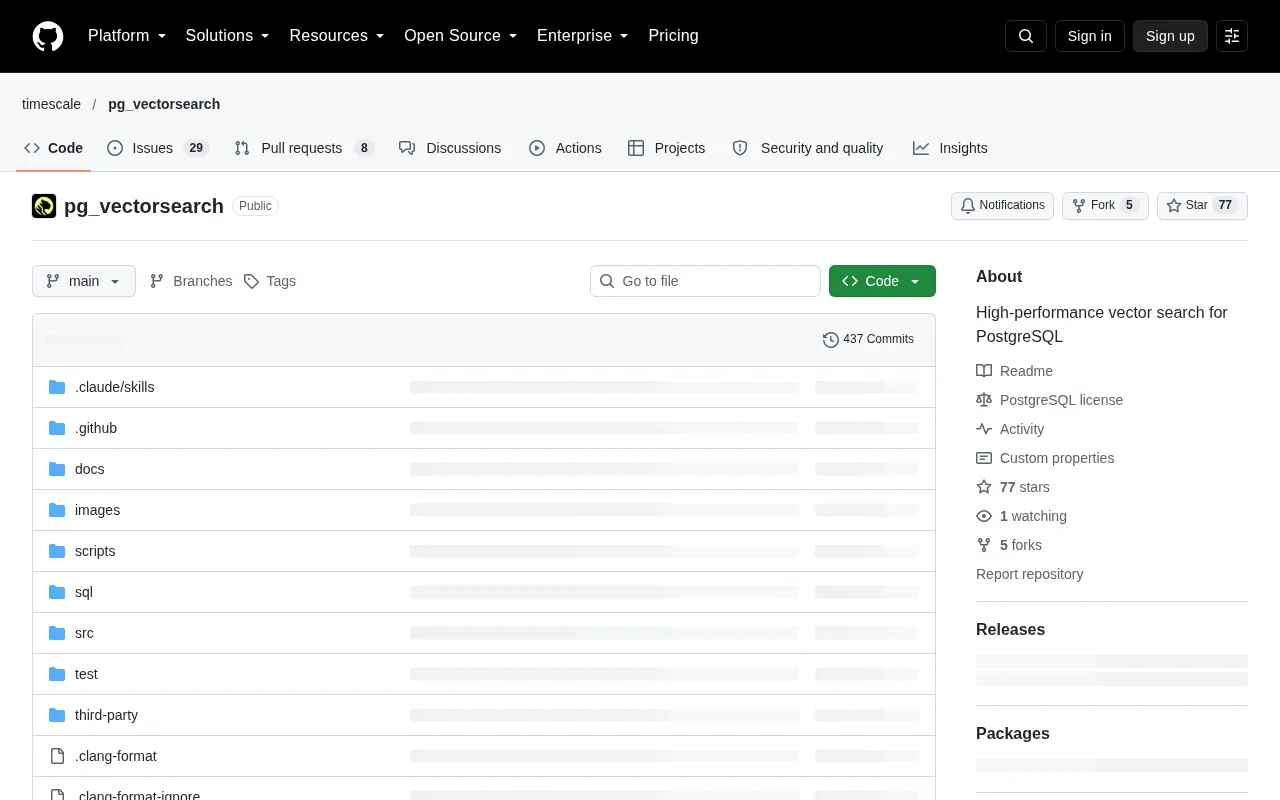
Task: Fork the repository
Action: coord(1105,205)
